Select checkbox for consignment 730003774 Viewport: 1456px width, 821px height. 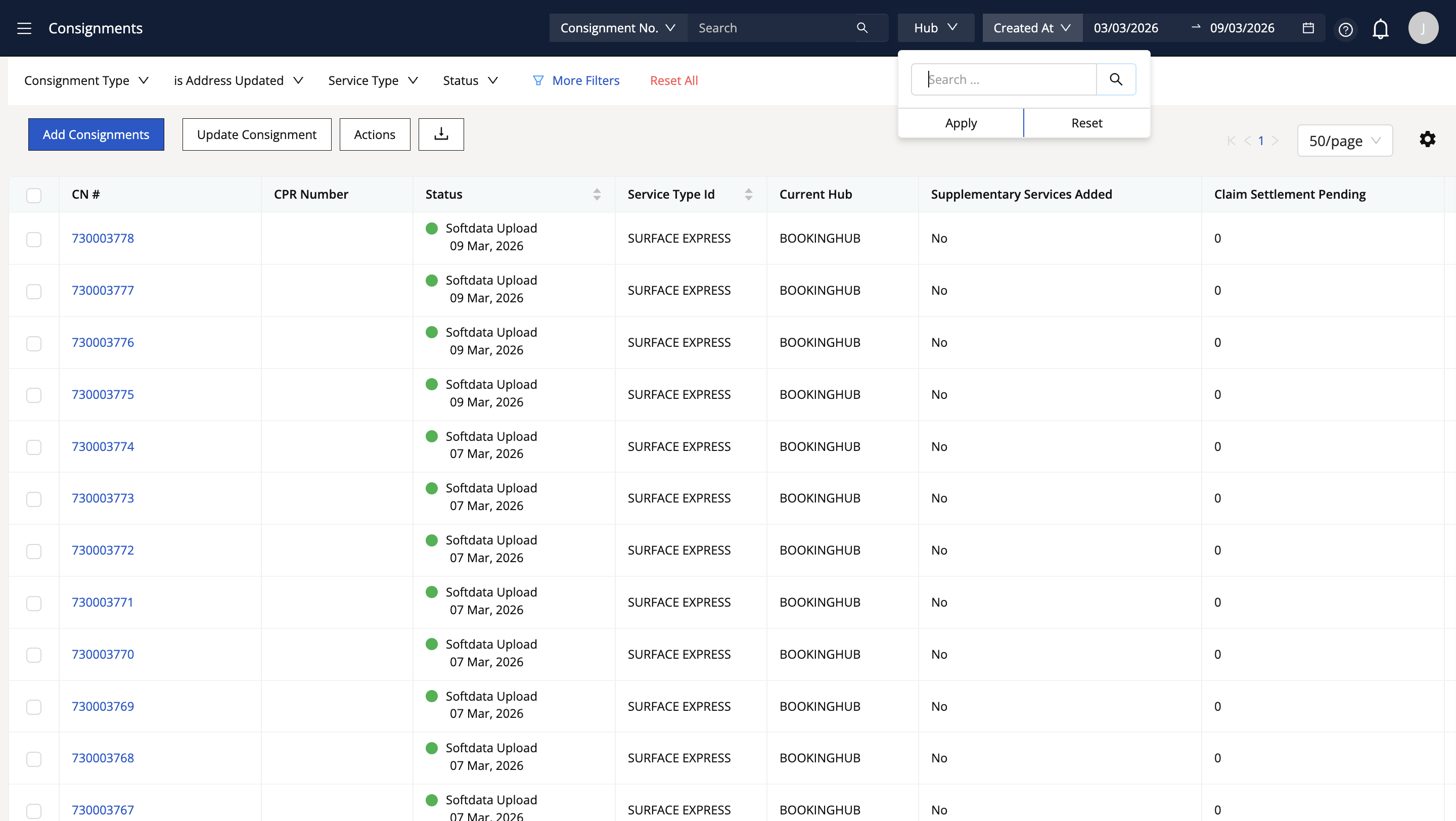click(x=34, y=447)
